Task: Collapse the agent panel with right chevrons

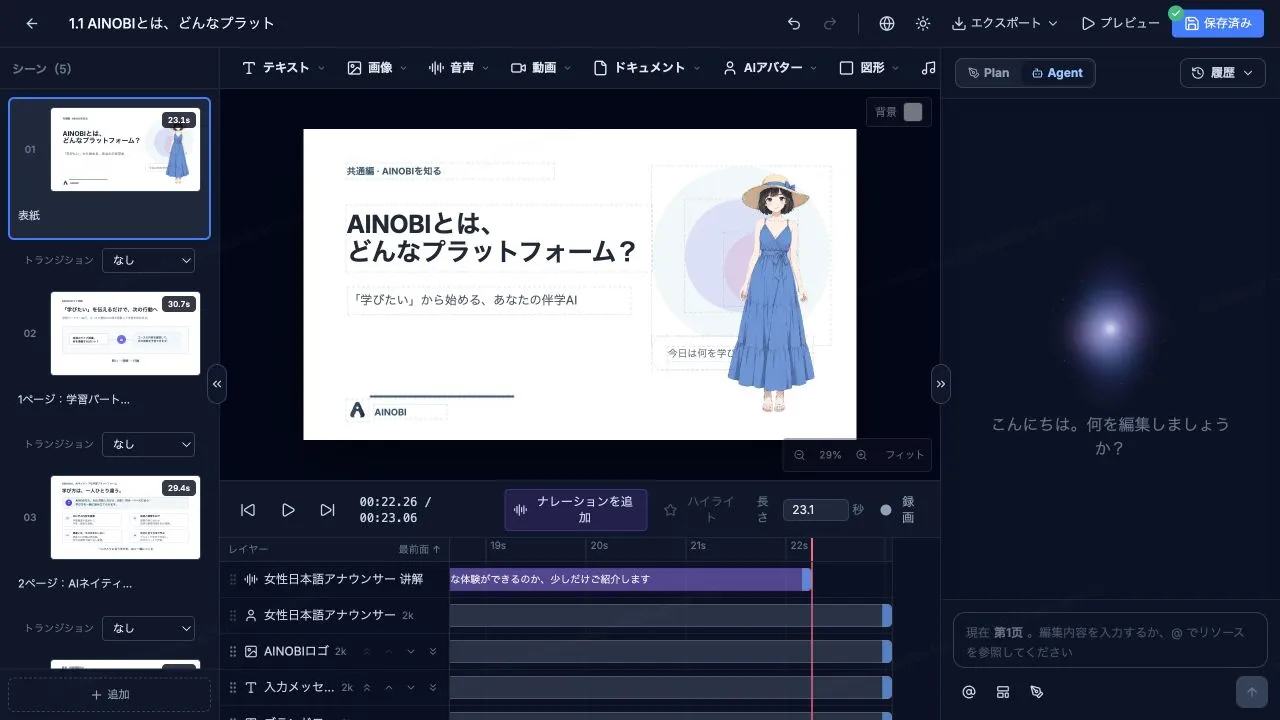Action: [x=940, y=384]
